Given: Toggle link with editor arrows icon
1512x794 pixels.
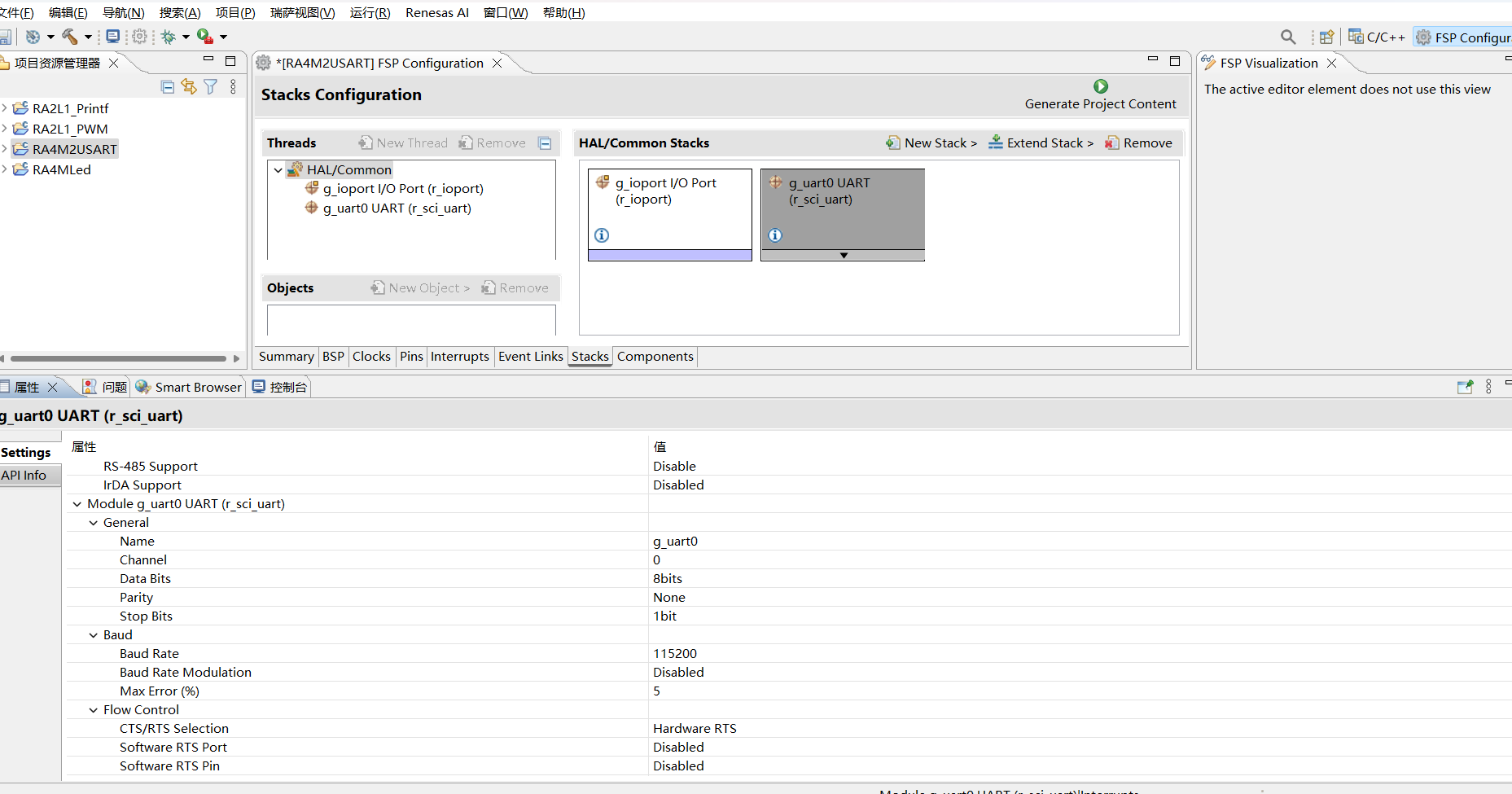Looking at the screenshot, I should click(x=189, y=86).
